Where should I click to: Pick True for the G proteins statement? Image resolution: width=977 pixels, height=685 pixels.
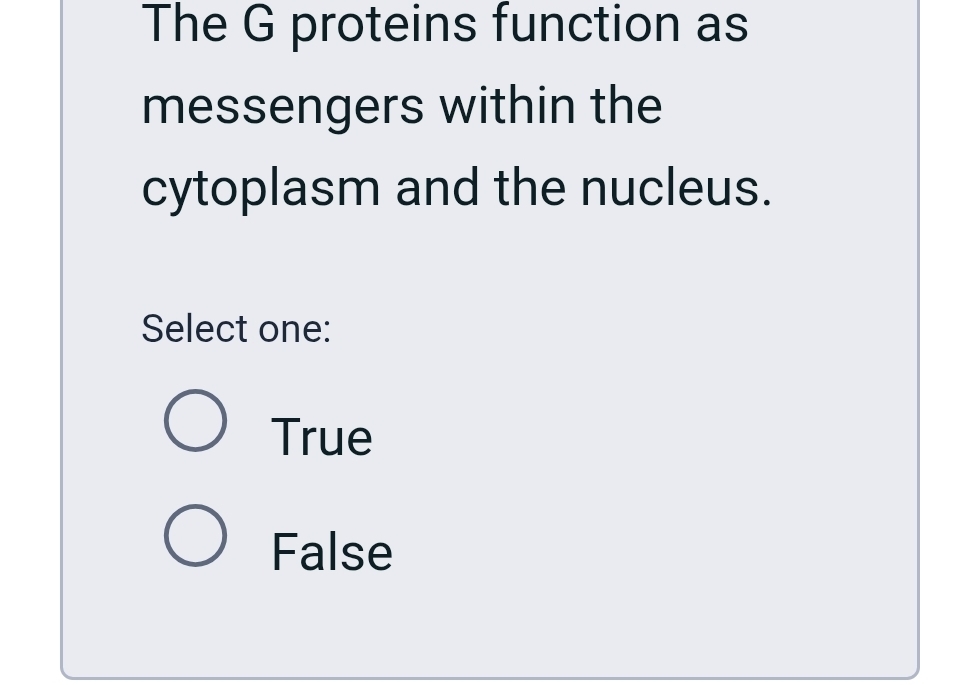click(x=196, y=420)
